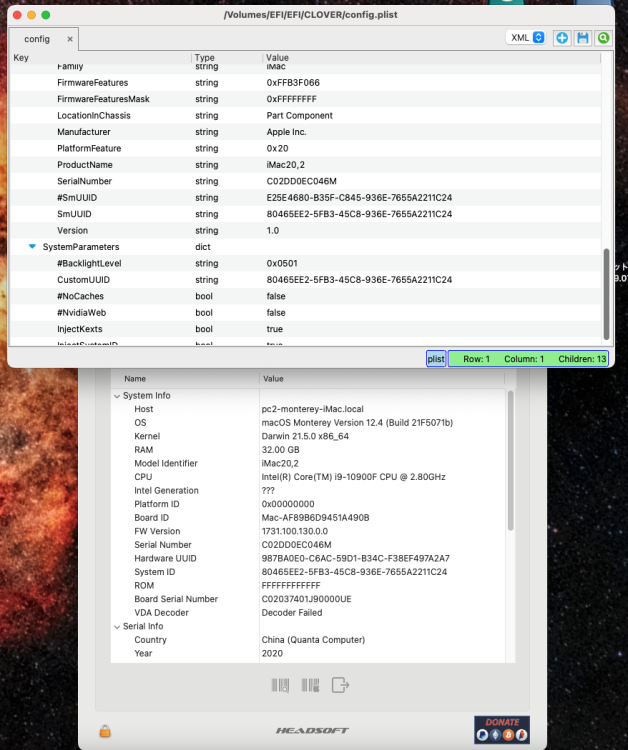Select the SerialNumber key row
The height and width of the screenshot is (750, 628).
(306, 181)
